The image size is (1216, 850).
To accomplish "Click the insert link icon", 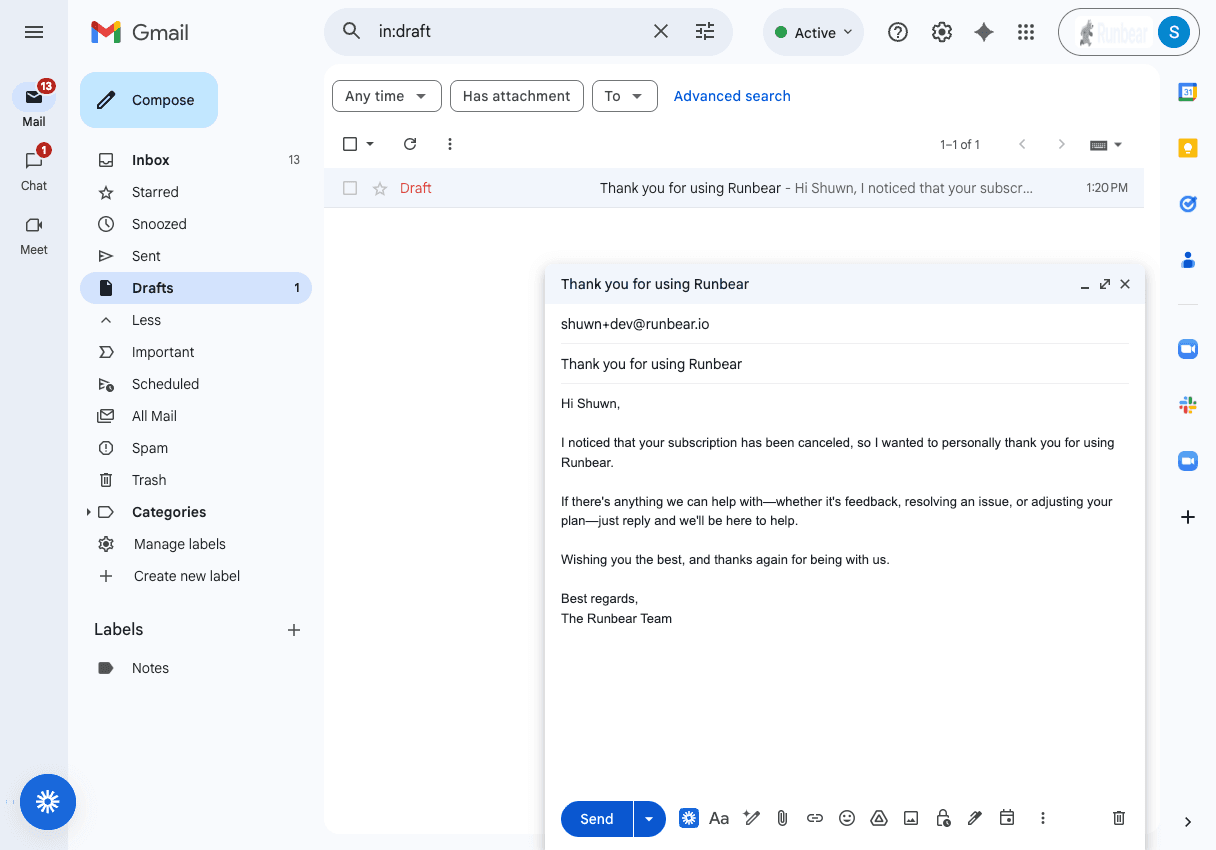I will point(815,818).
